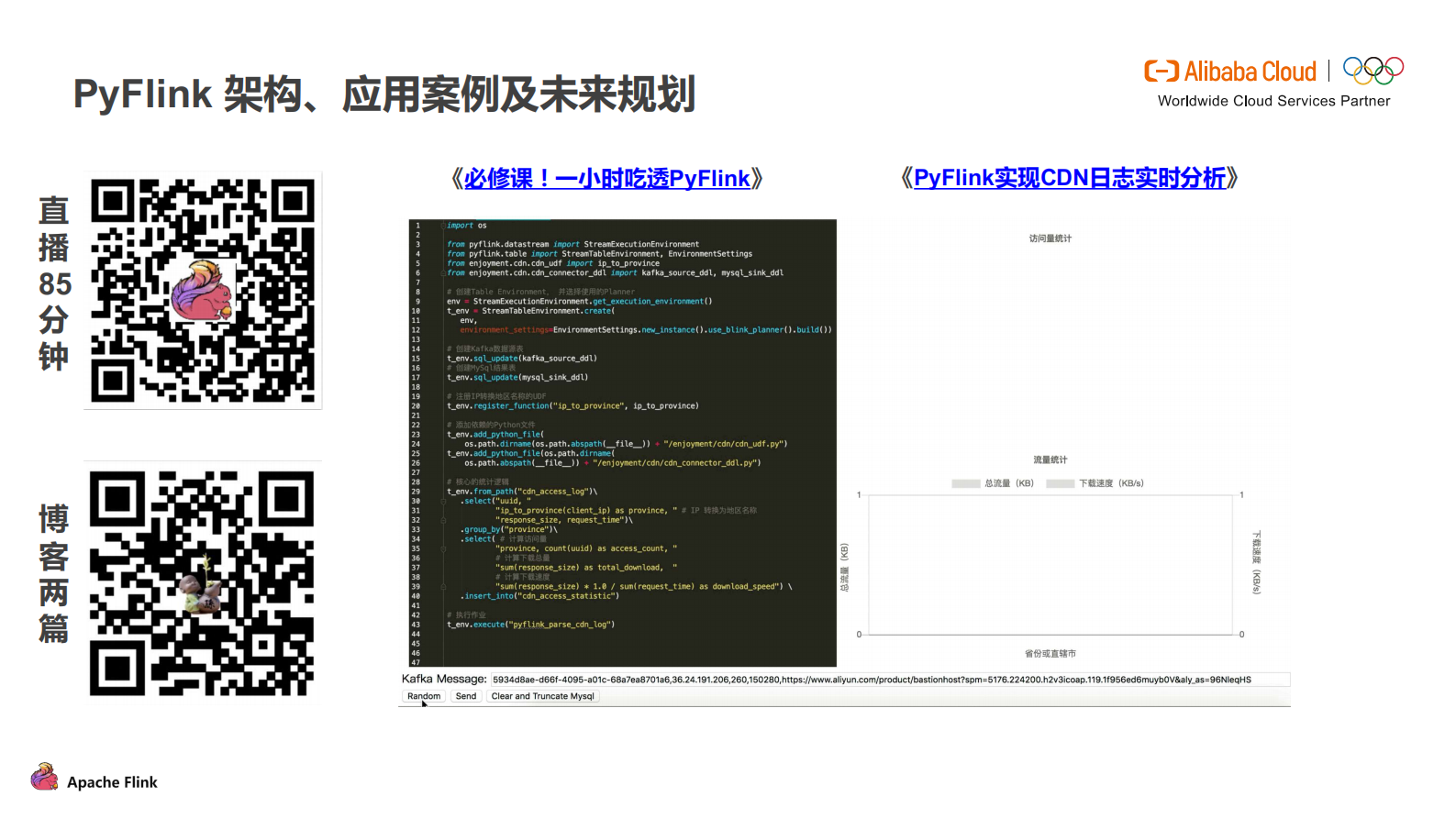Click code line t_env.sql_update(mysql_sink_ddl)
The height and width of the screenshot is (819, 1456).
coord(517,377)
